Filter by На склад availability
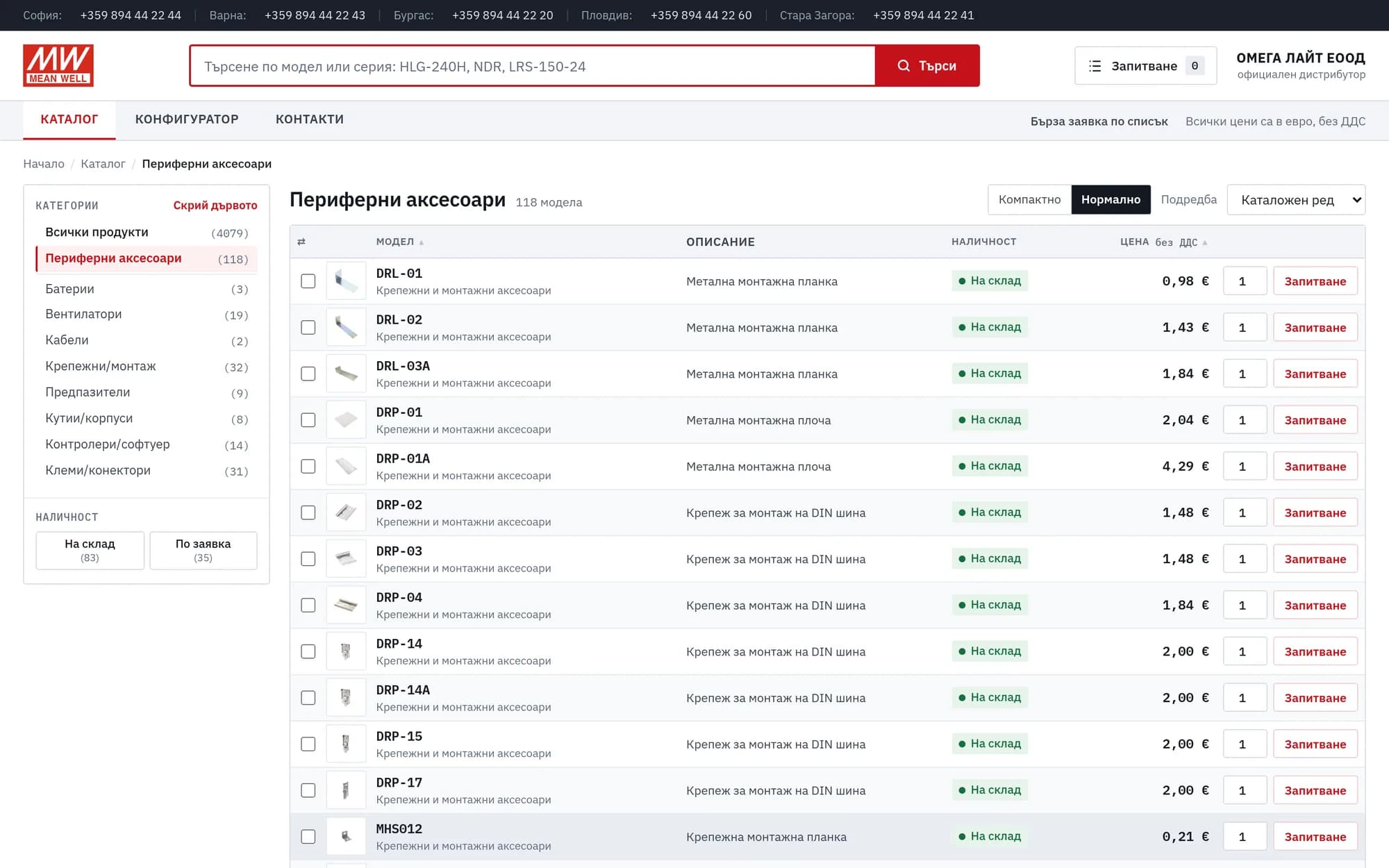Screen dimensions: 1389x868 pyautogui.click(x=90, y=550)
